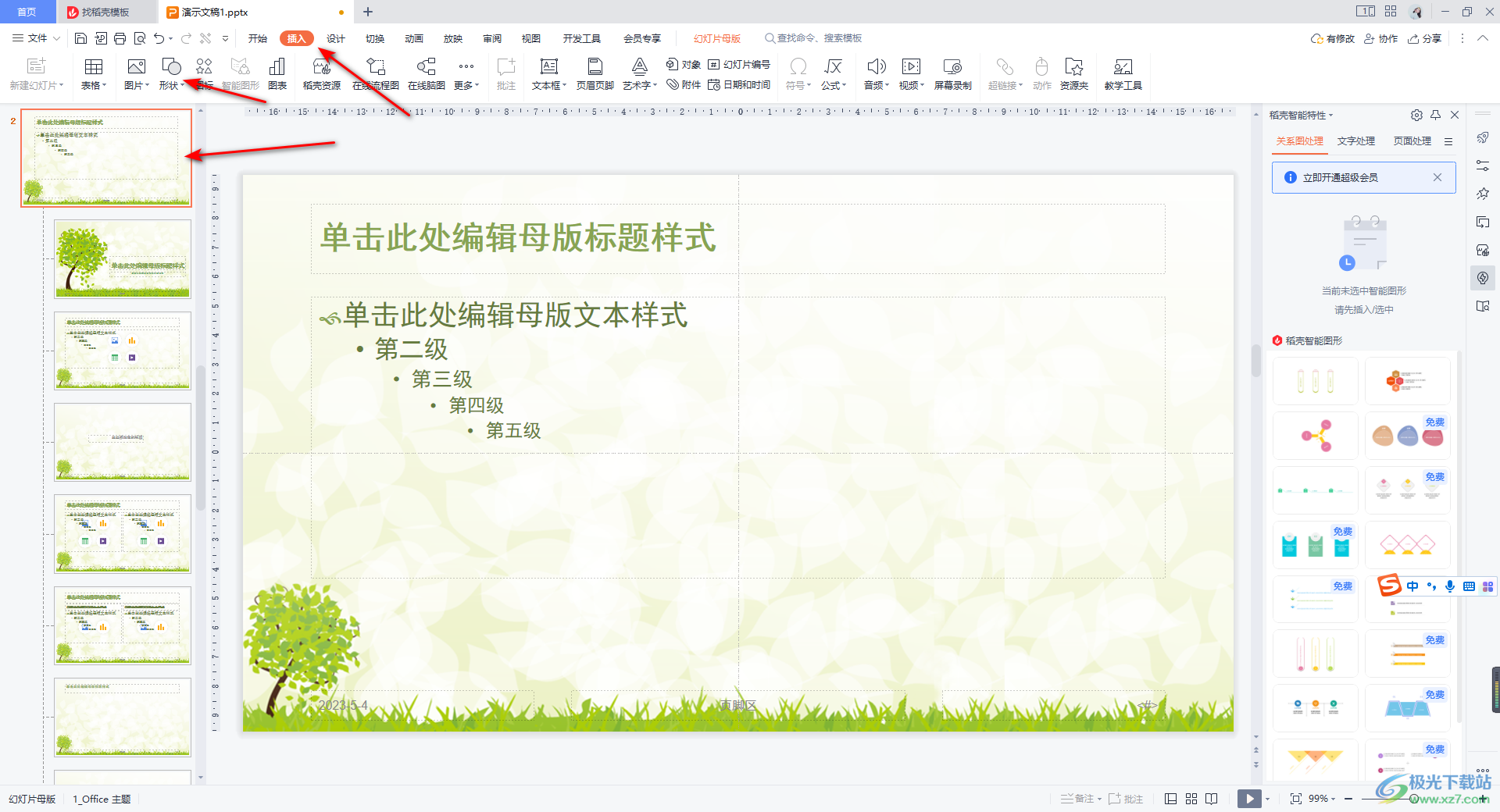Open the 图表 chart insert tool
Viewport: 1500px width, 812px height.
pyautogui.click(x=277, y=74)
